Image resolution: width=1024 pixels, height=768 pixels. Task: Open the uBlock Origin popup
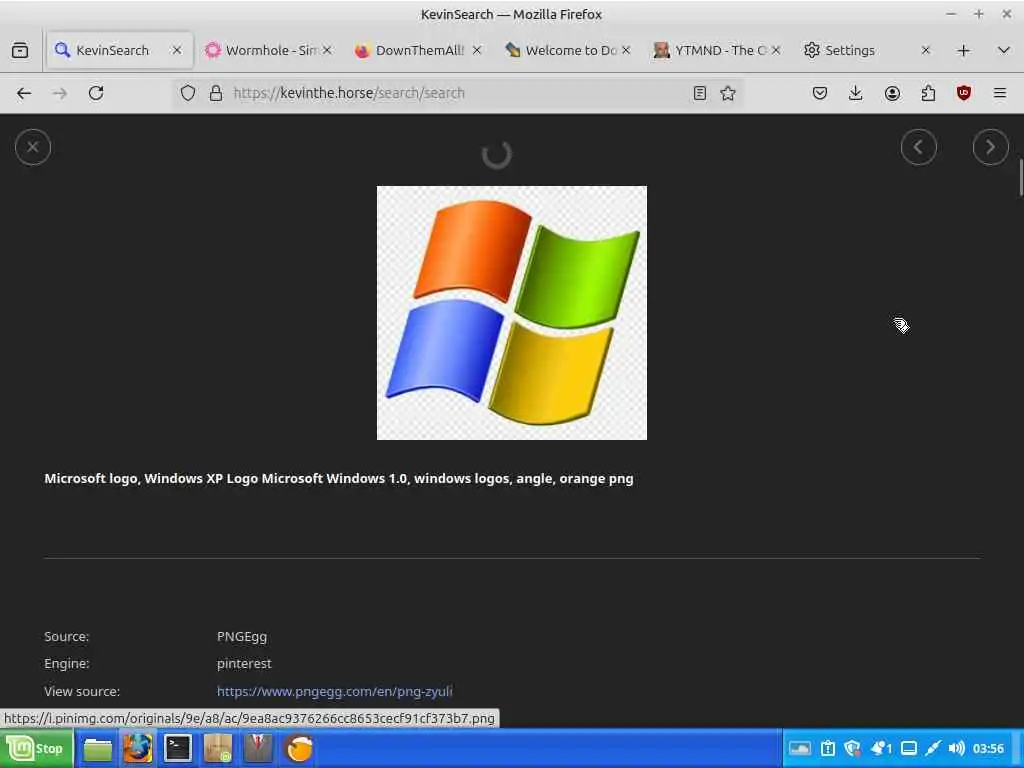(x=964, y=93)
